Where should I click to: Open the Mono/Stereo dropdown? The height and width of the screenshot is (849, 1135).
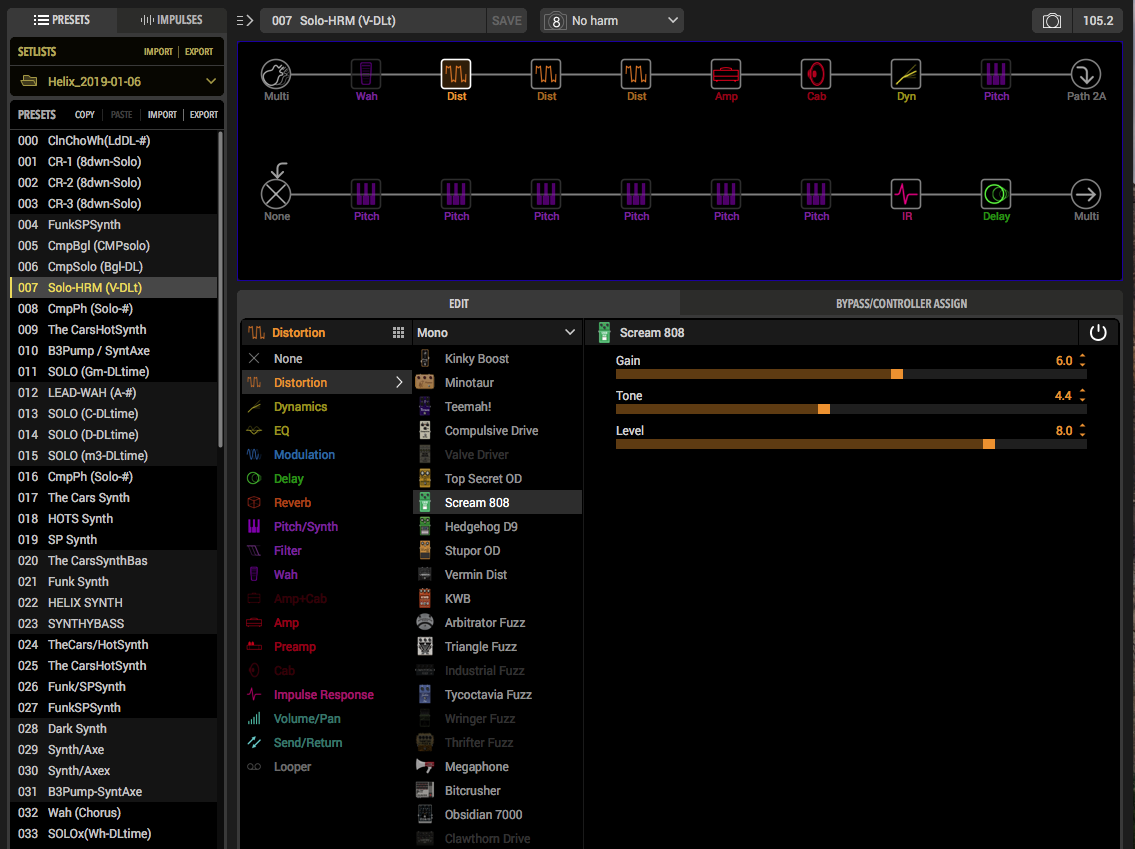point(497,332)
